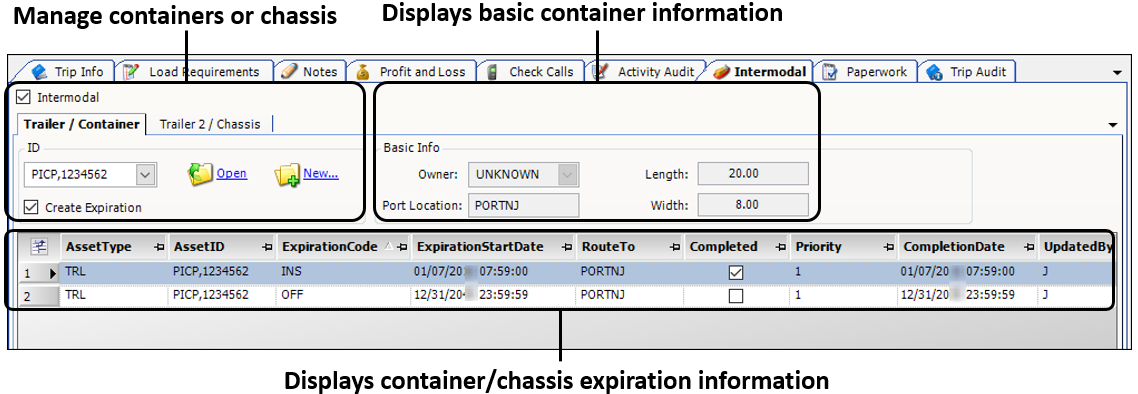
Task: Expand the Trailer tabs overflow arrow
Action: point(1113,125)
